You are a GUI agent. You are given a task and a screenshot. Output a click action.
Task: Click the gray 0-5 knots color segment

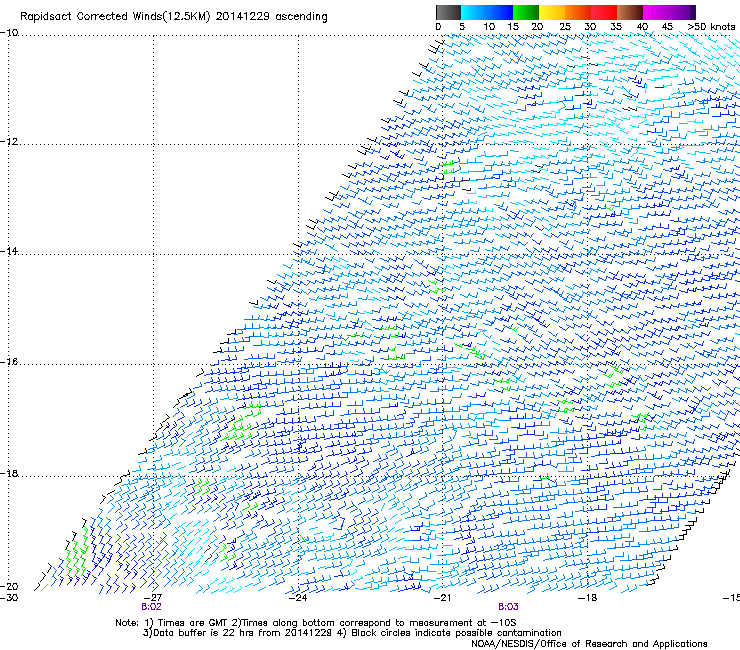click(448, 12)
